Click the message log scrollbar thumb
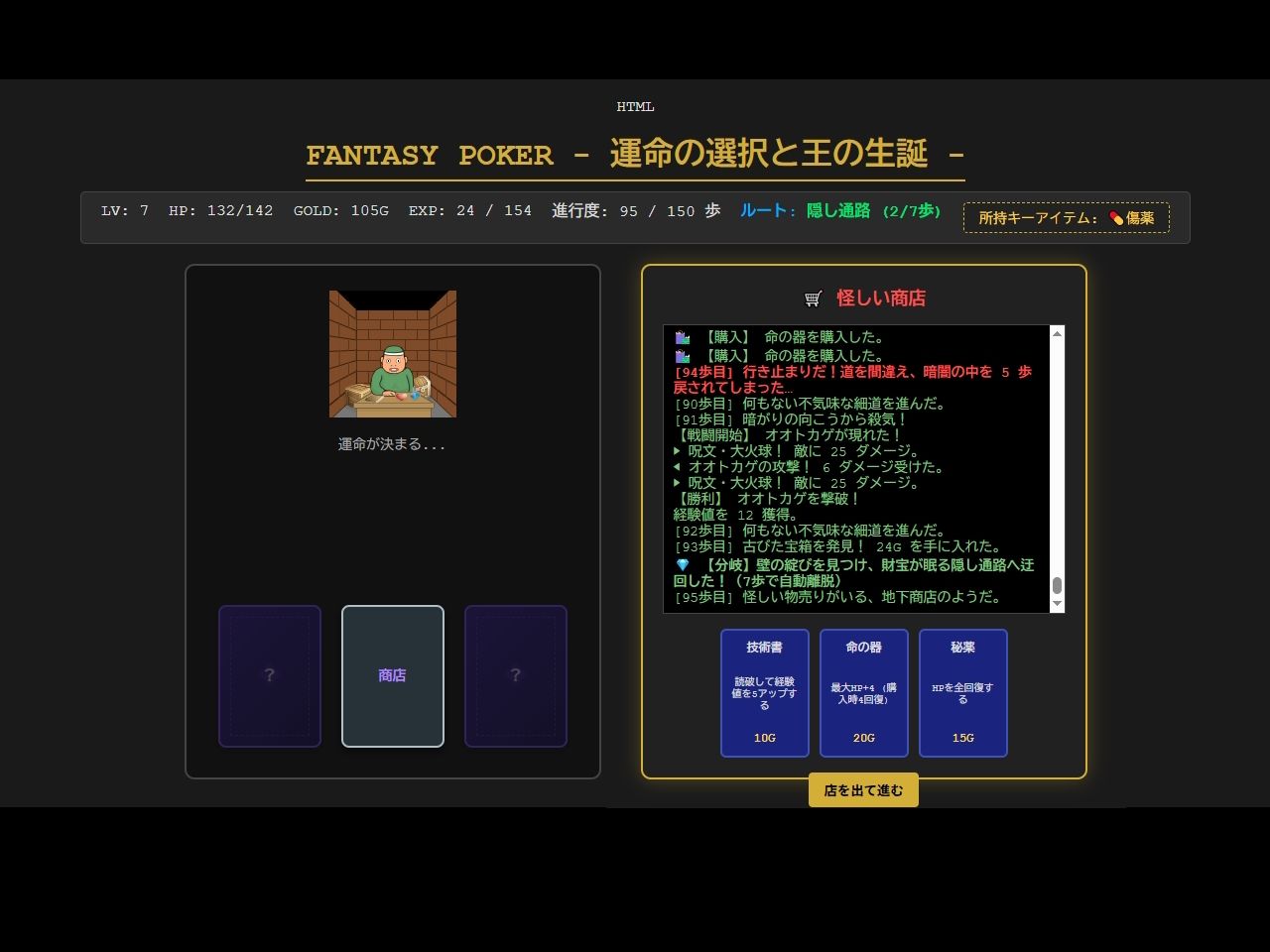This screenshot has height=952, width=1270. pyautogui.click(x=1057, y=585)
